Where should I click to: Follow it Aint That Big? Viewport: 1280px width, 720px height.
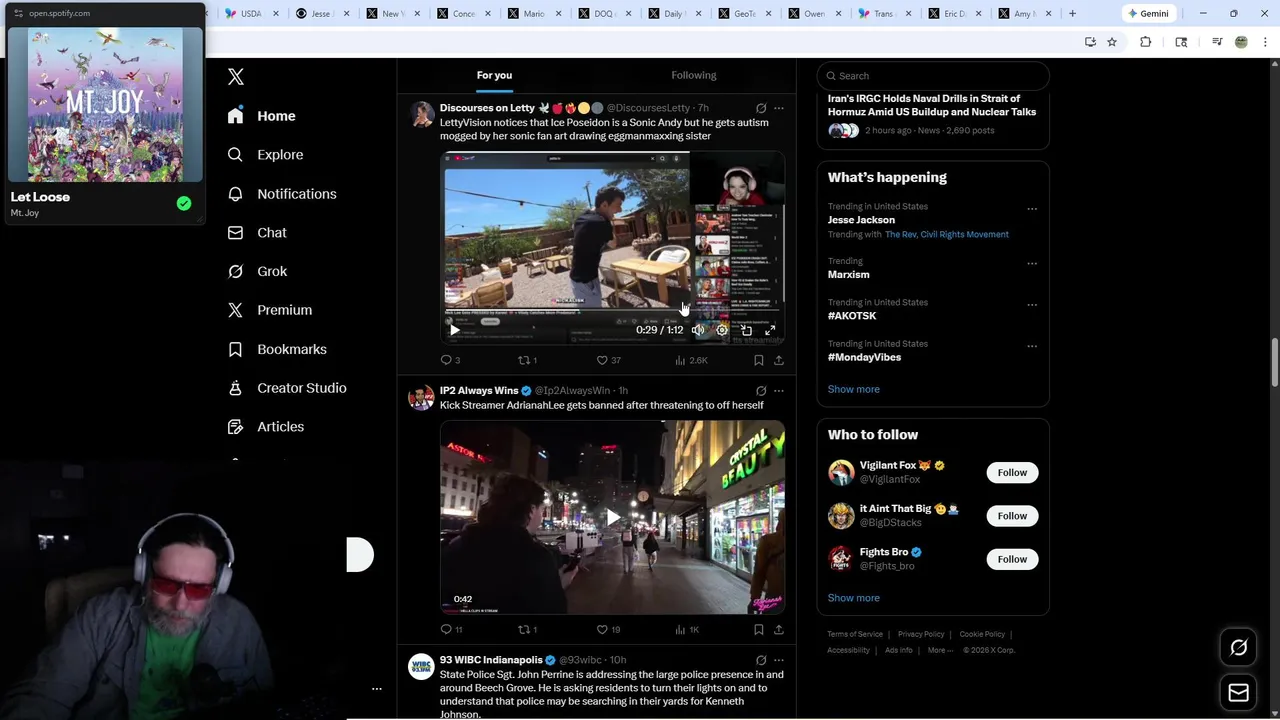(x=1012, y=516)
